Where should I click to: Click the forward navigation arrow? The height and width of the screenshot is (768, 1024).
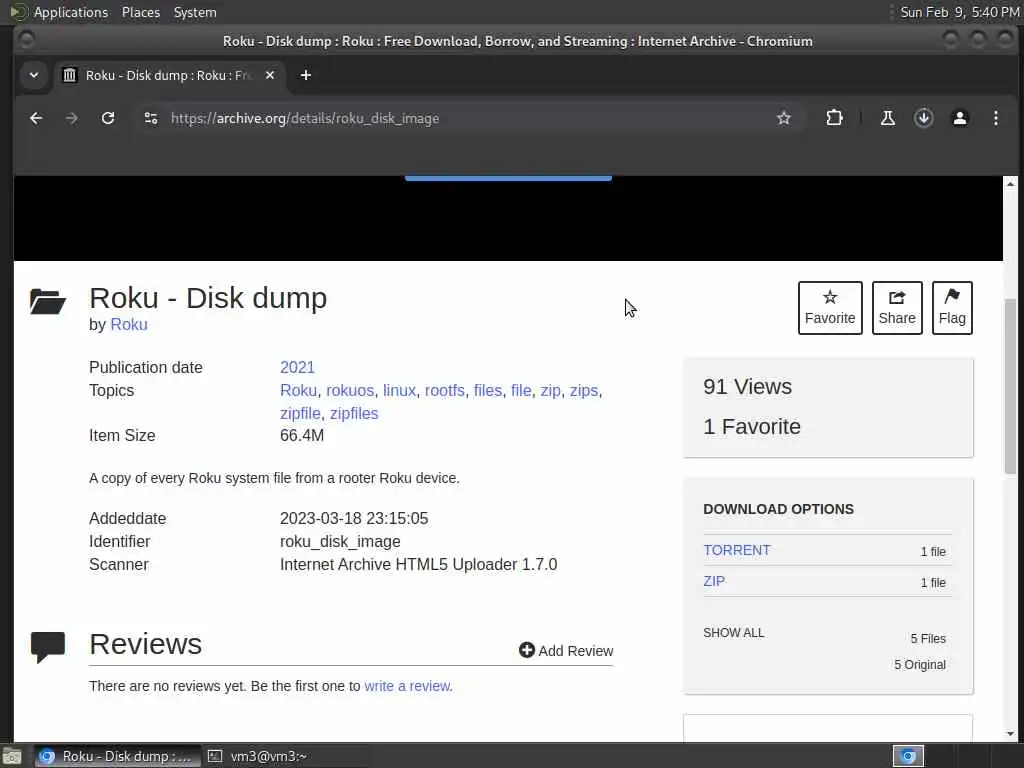tap(72, 118)
